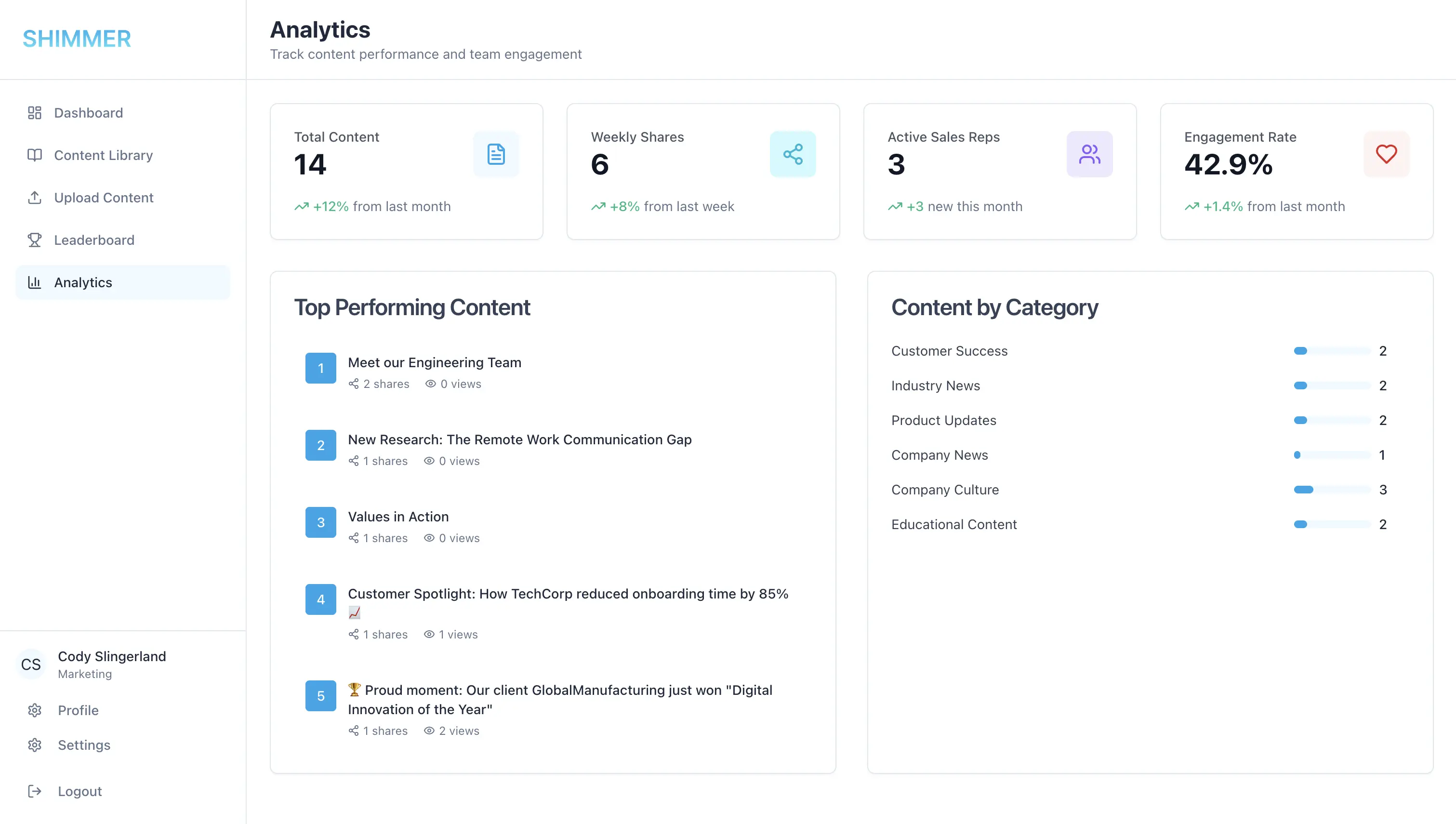Click the Company Culture progress bar
The height and width of the screenshot is (824, 1456).
1332,490
